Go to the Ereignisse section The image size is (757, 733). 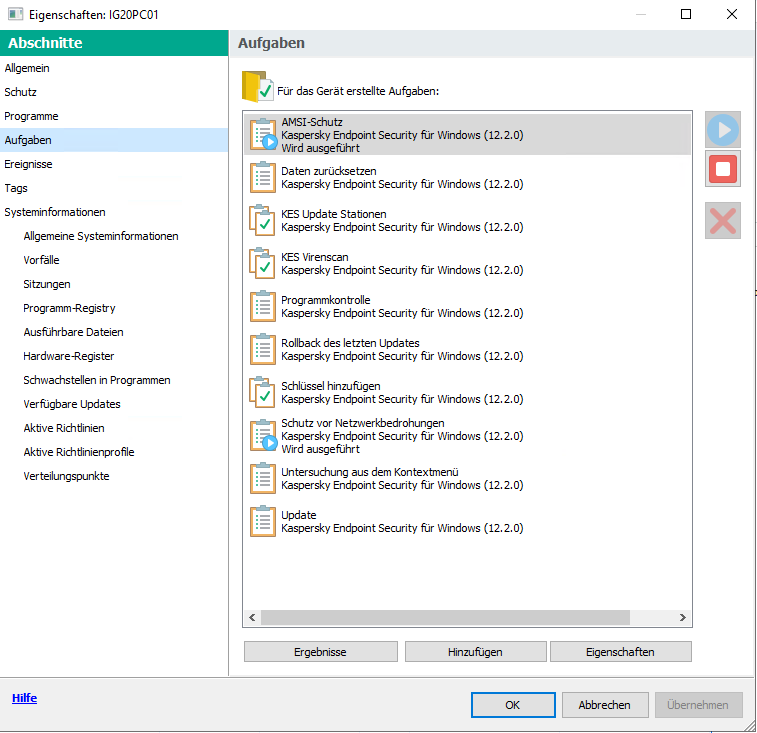pyautogui.click(x=28, y=164)
